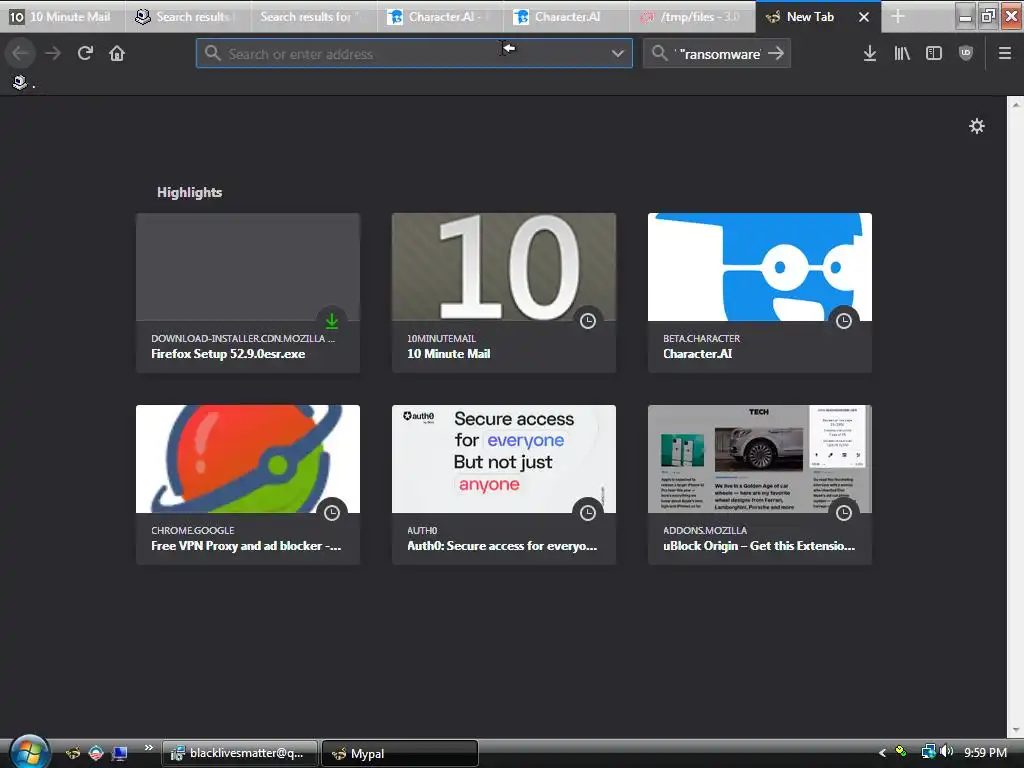This screenshot has width=1024, height=768.
Task: Click the 9:59 PM system clock
Action: [985, 752]
